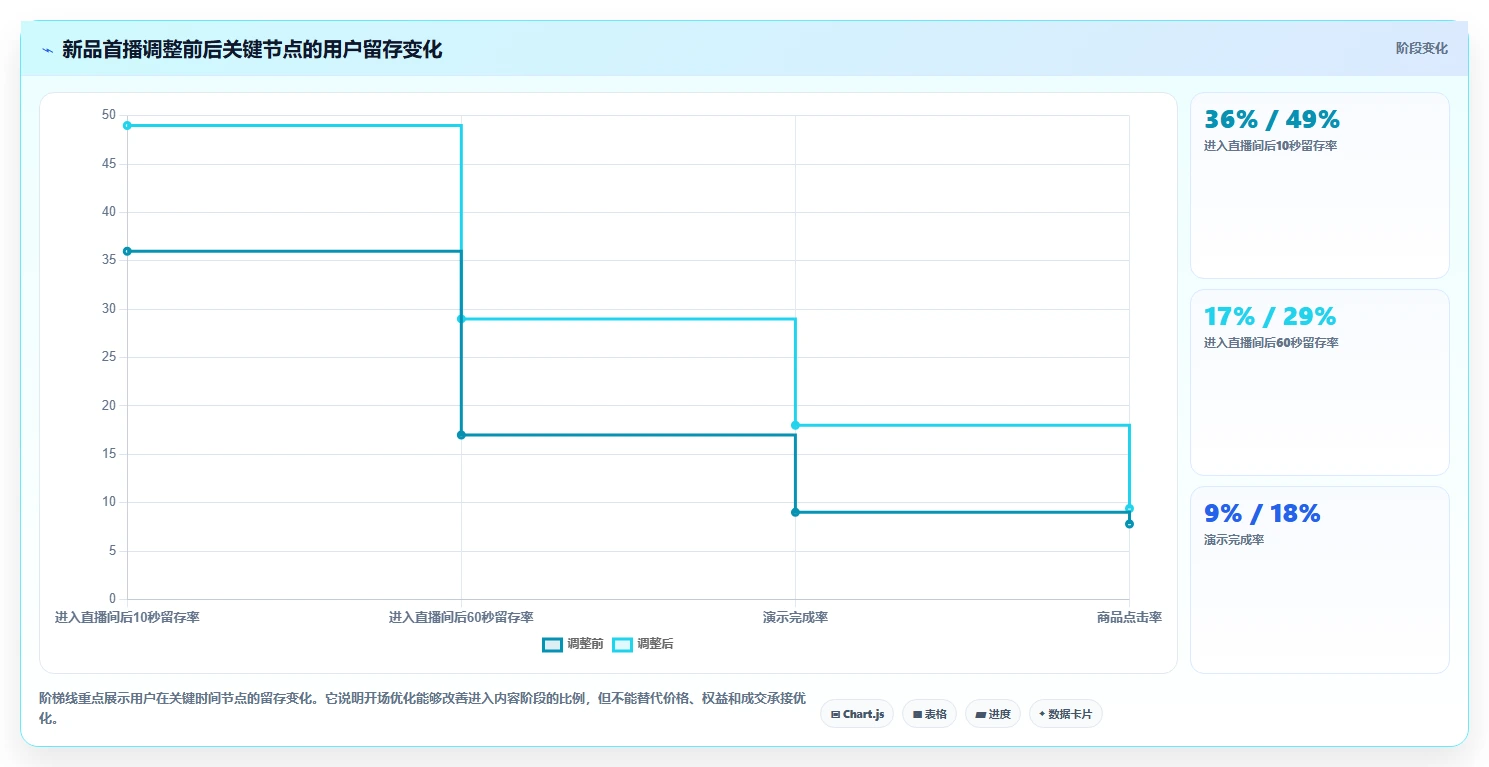
Task: Click the card caption 演示完成率
Action: [1234, 540]
